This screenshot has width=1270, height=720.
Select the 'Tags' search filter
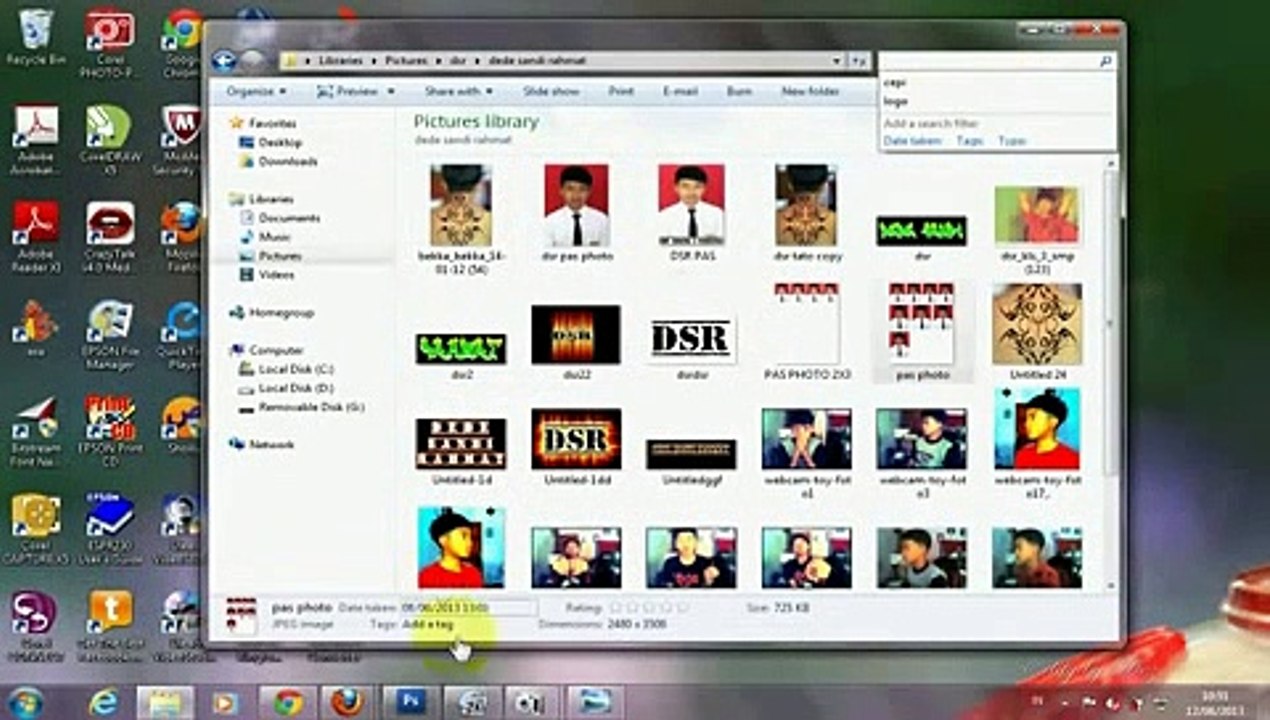click(970, 141)
